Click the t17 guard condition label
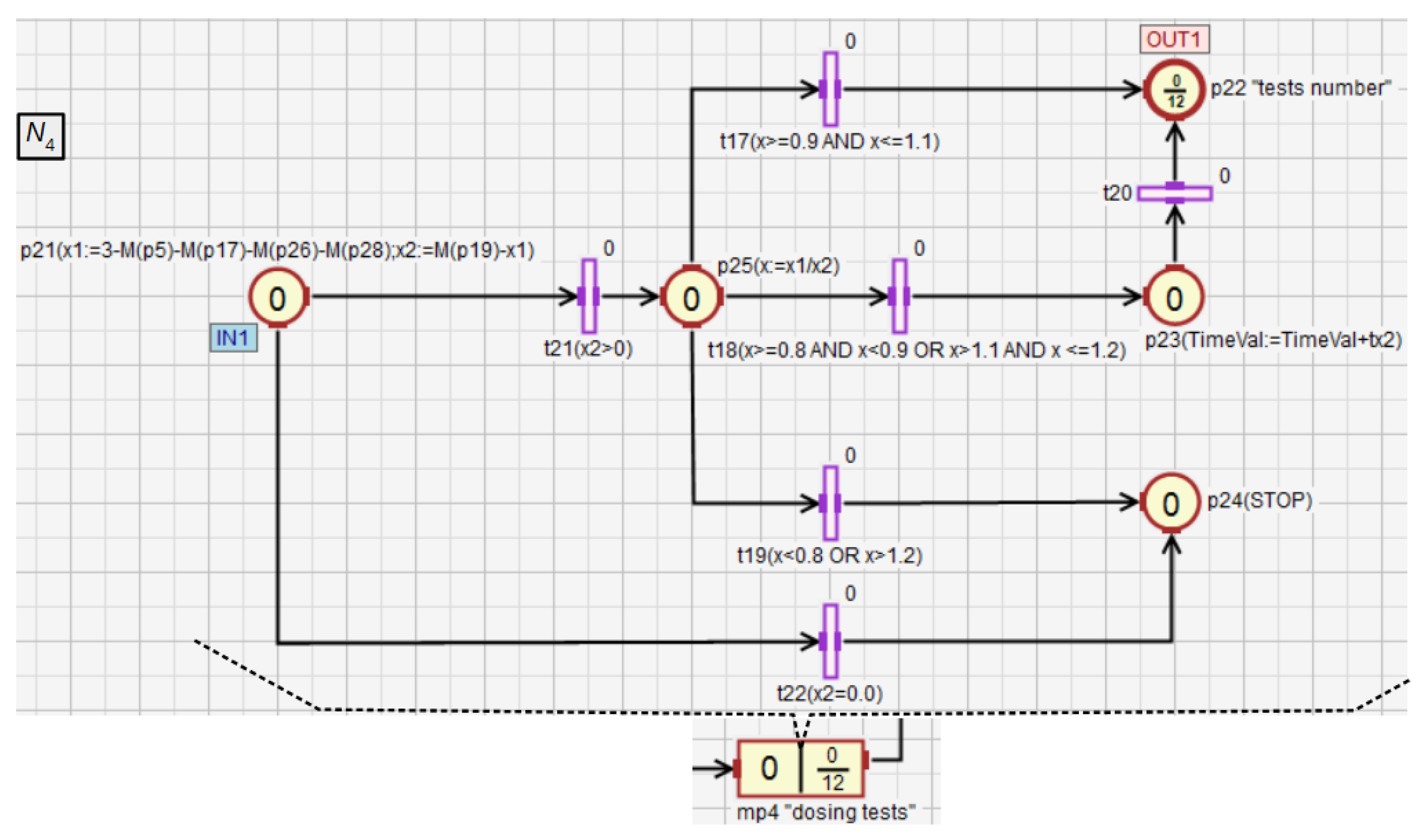This screenshot has height=840, width=1426. (x=830, y=141)
